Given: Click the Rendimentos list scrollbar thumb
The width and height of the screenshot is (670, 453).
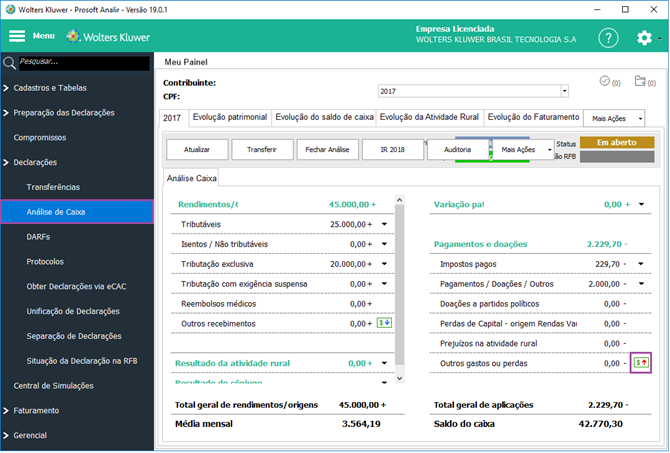Looking at the screenshot, I should (x=400, y=285).
